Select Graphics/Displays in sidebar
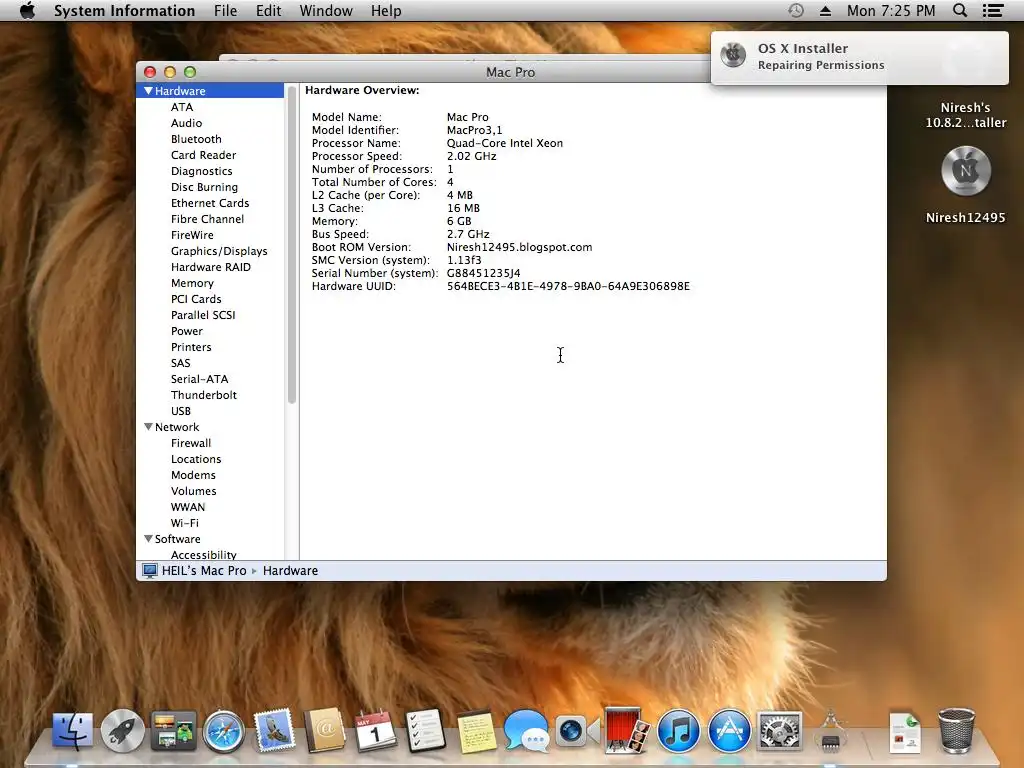The width and height of the screenshot is (1024, 768). click(x=219, y=251)
